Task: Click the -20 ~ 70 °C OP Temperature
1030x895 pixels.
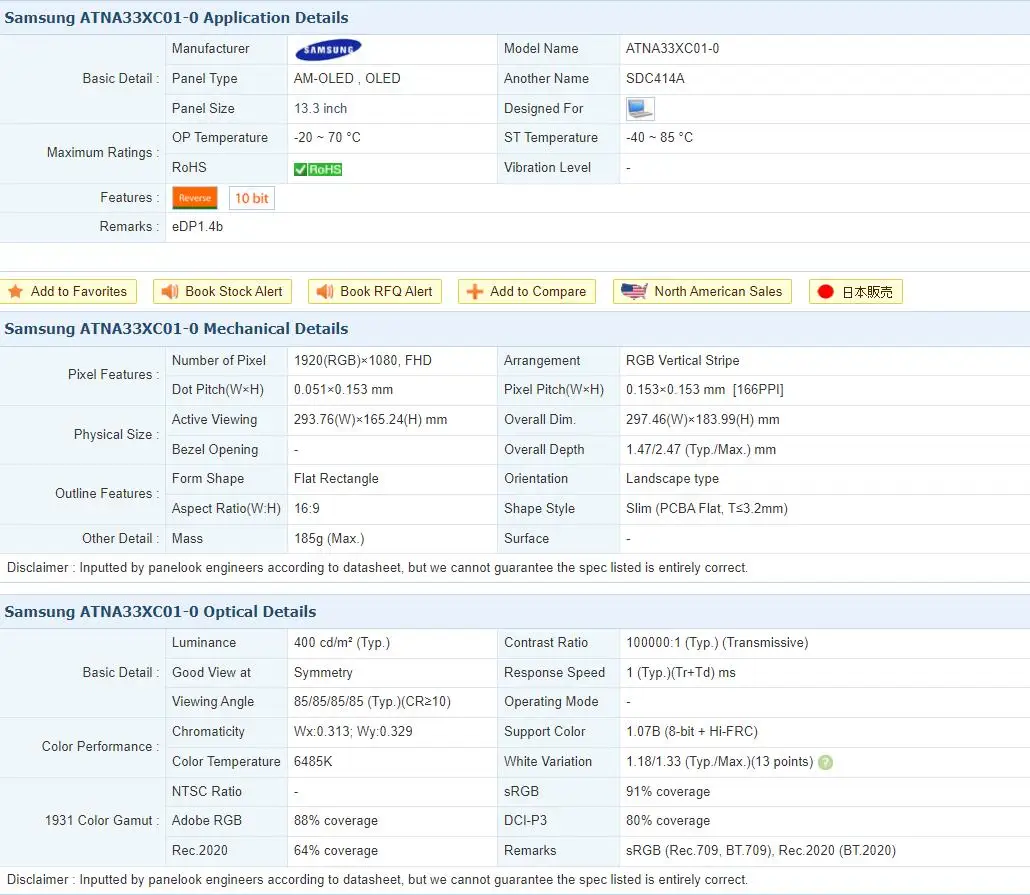Action: [326, 137]
